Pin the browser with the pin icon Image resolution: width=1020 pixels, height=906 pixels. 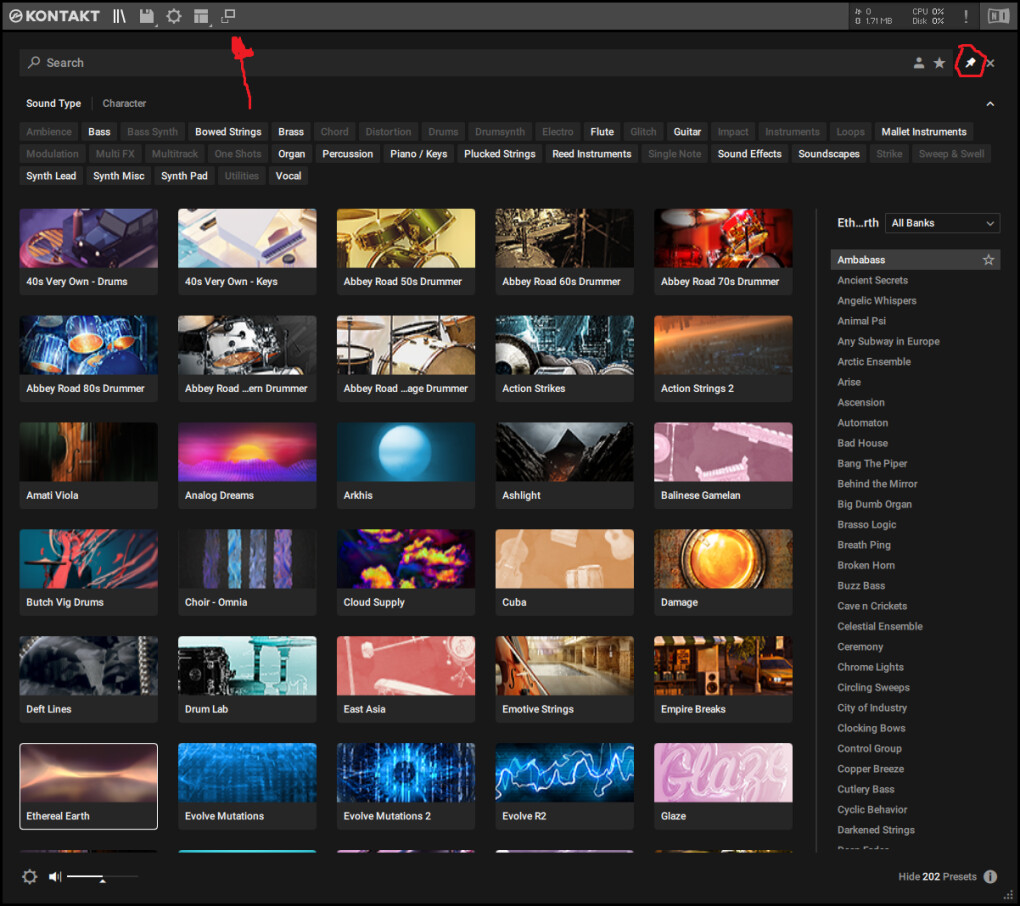coord(970,62)
